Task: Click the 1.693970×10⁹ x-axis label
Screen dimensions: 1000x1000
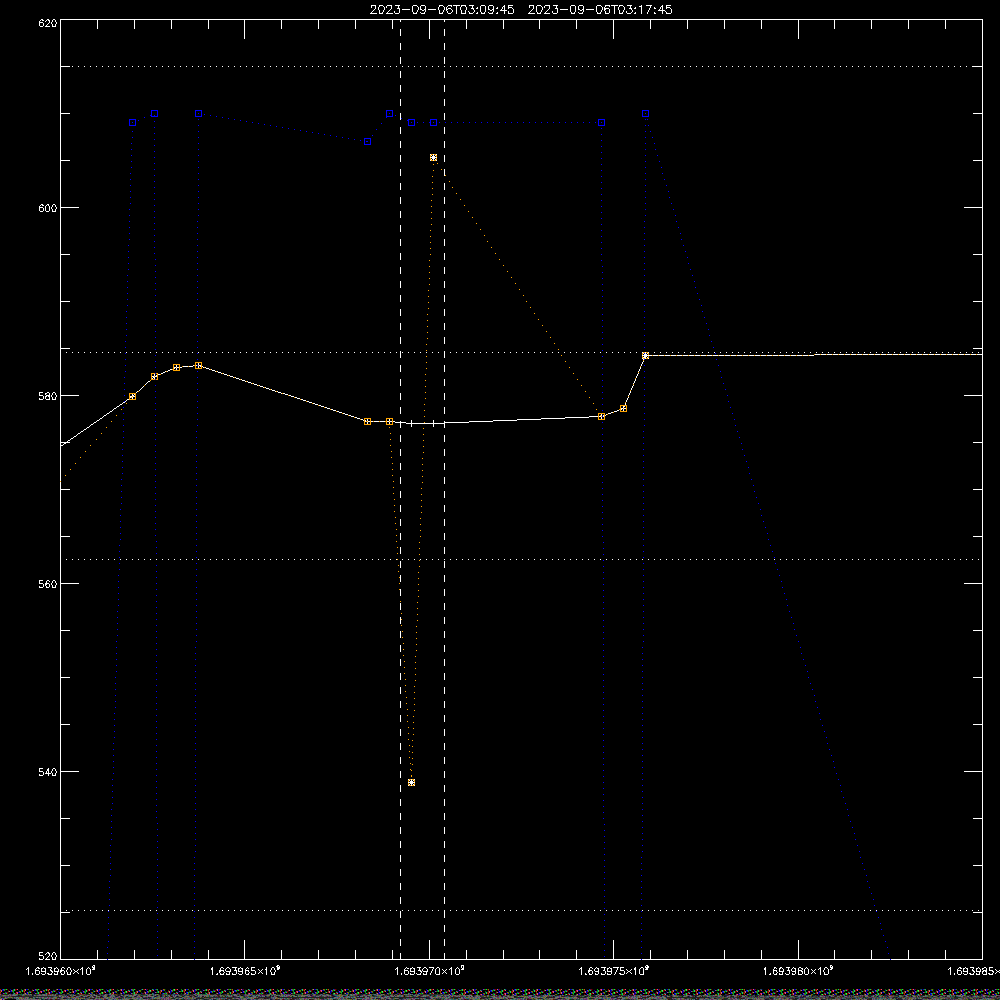Action: [429, 971]
